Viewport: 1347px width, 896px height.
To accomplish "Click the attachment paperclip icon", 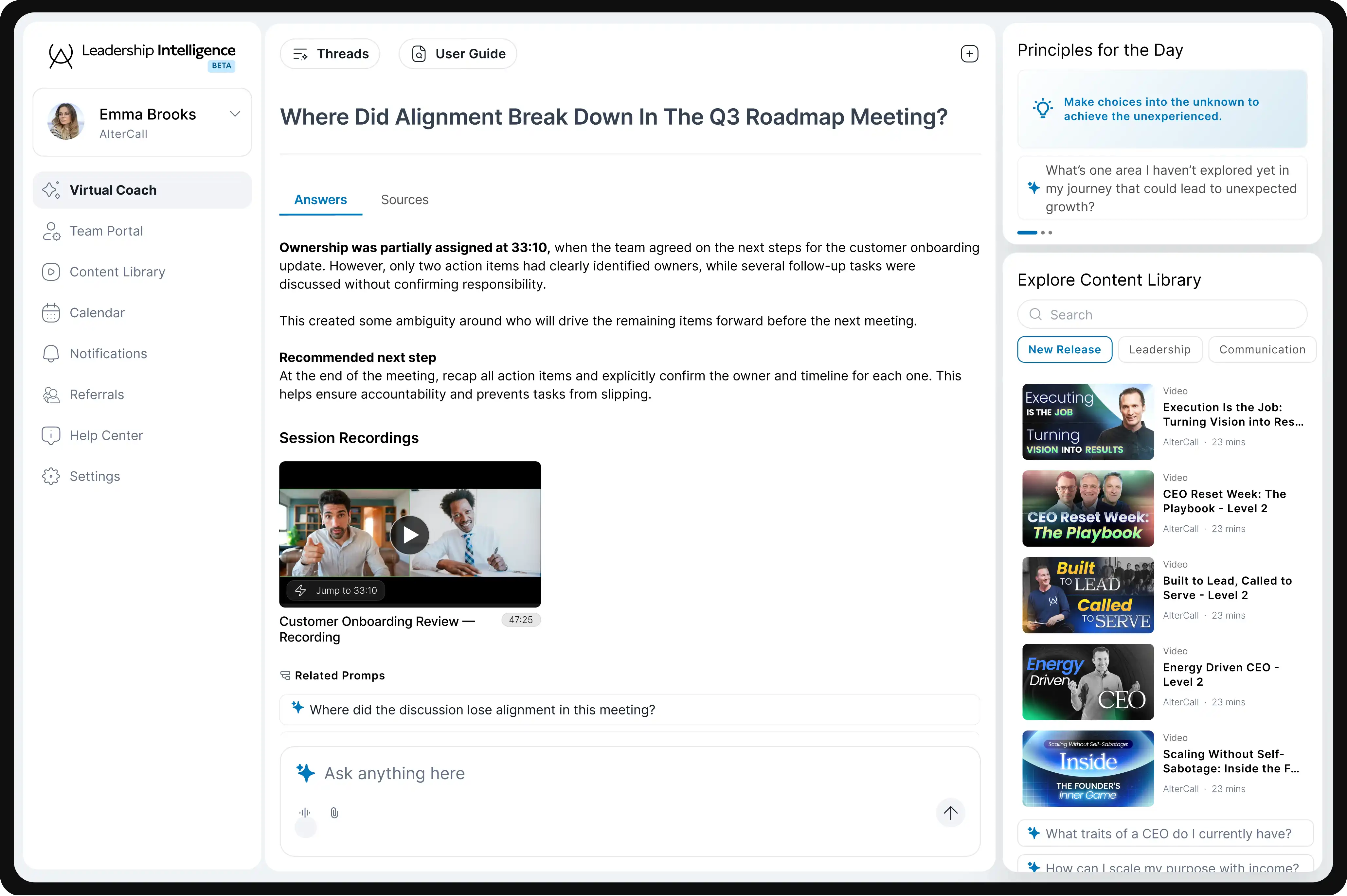I will (334, 813).
